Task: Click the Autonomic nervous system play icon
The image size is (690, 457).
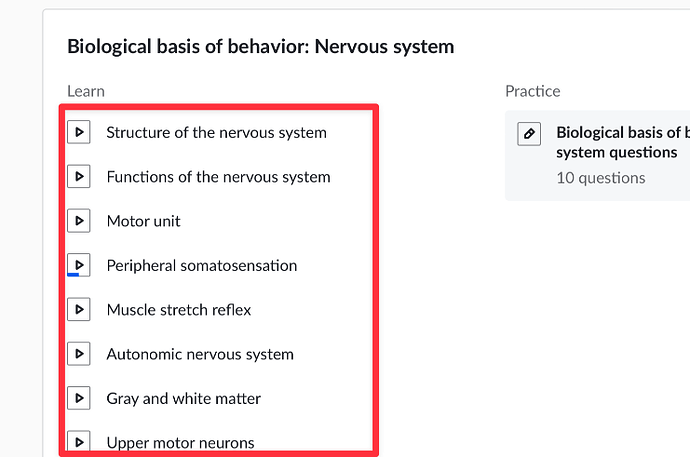Action: pyautogui.click(x=79, y=354)
